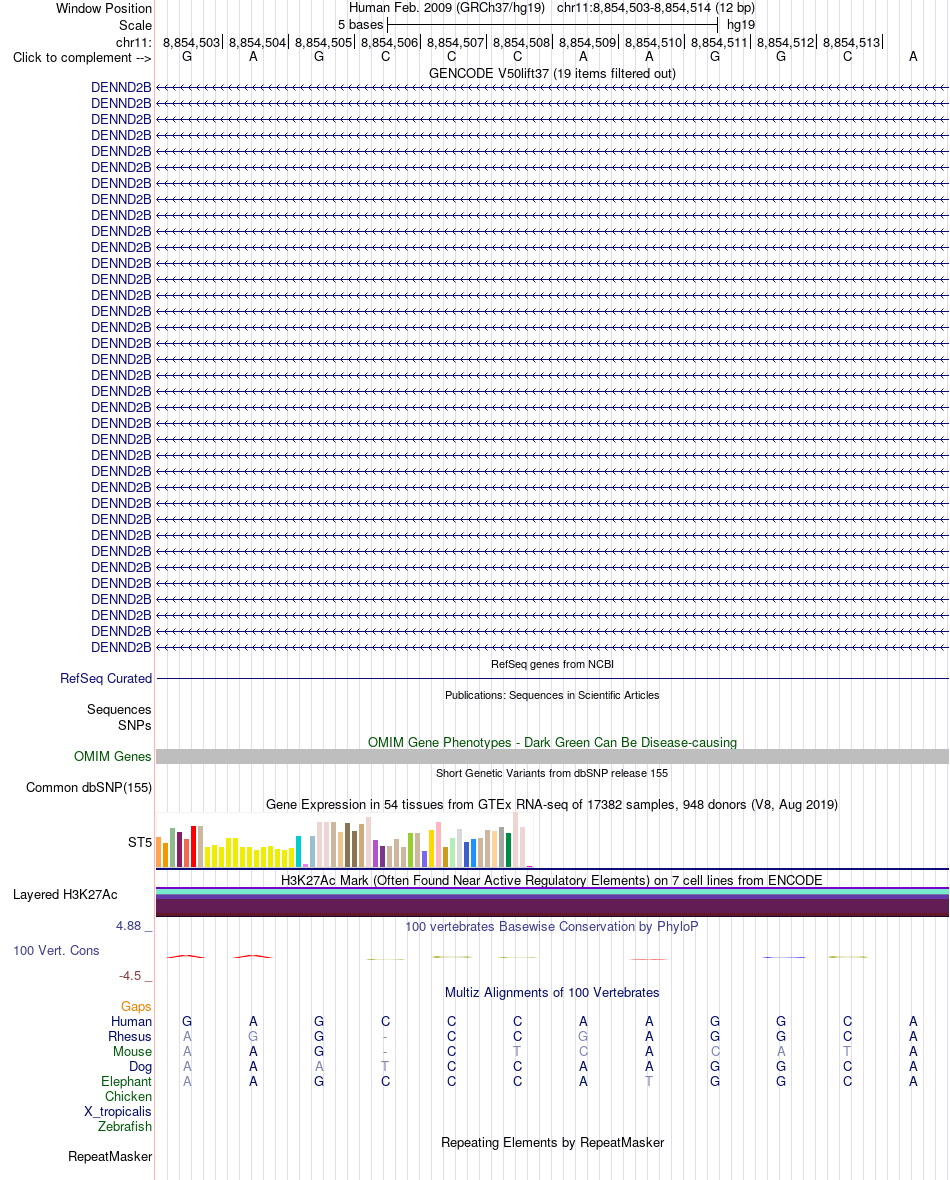This screenshot has height=1180, width=950.
Task: Click the -4.5 PhyloP lower scale value
Action: tap(130, 975)
